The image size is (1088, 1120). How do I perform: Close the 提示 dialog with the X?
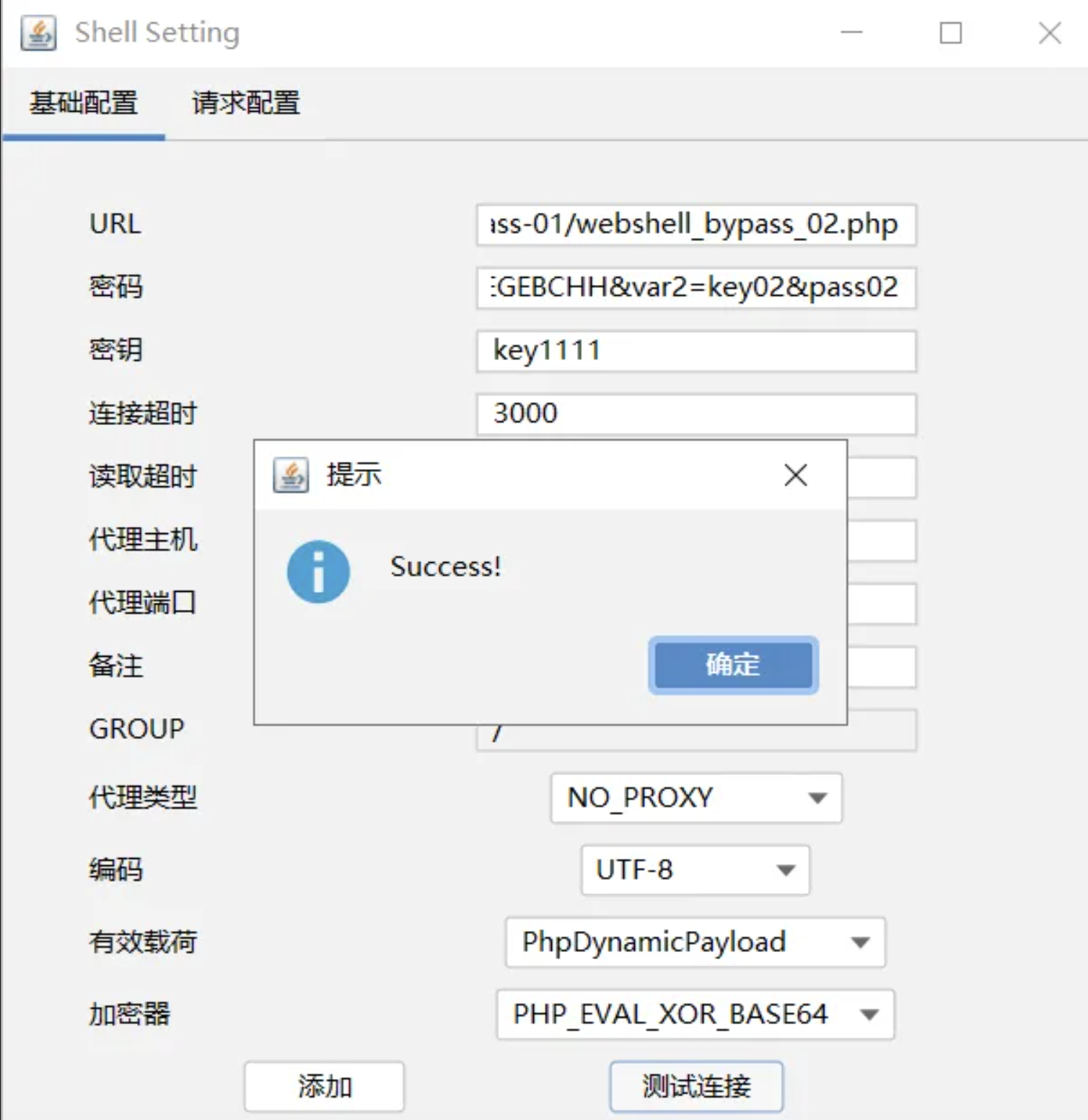click(796, 476)
